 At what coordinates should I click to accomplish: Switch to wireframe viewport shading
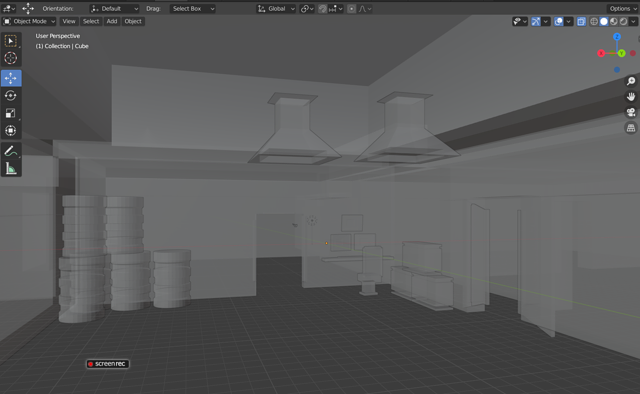[594, 21]
